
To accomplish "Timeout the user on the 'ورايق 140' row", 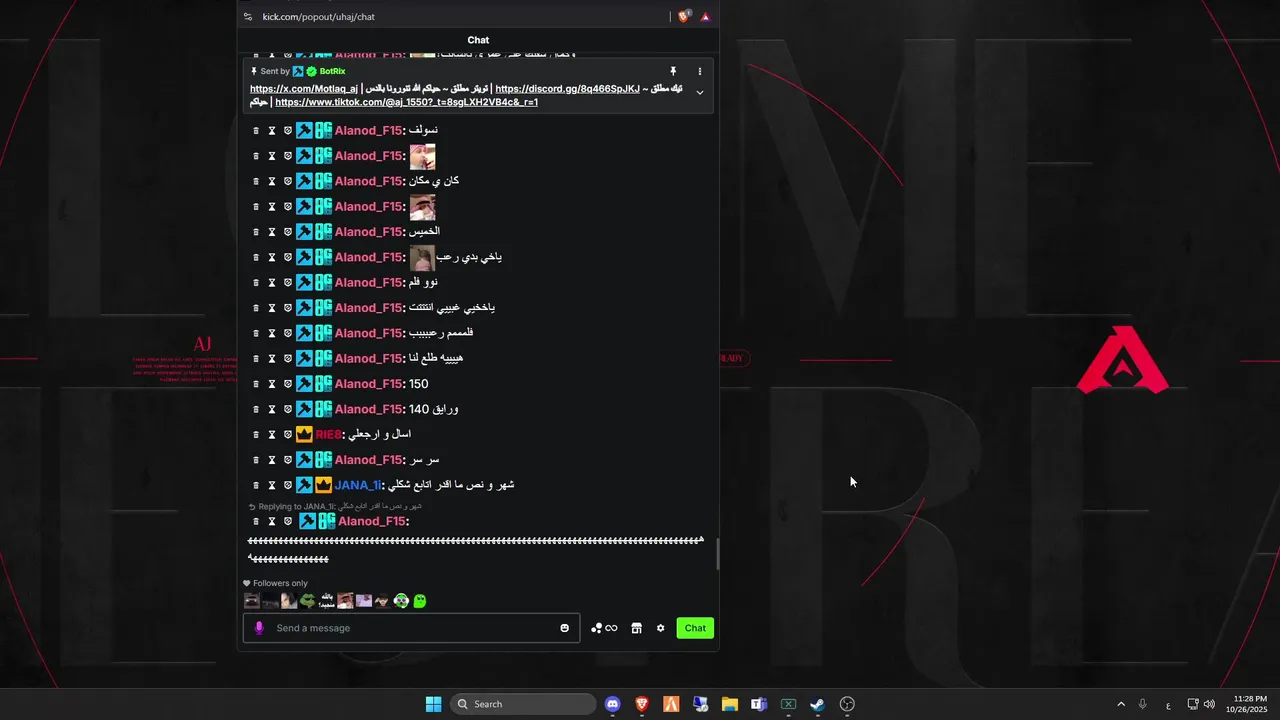I will point(271,409).
